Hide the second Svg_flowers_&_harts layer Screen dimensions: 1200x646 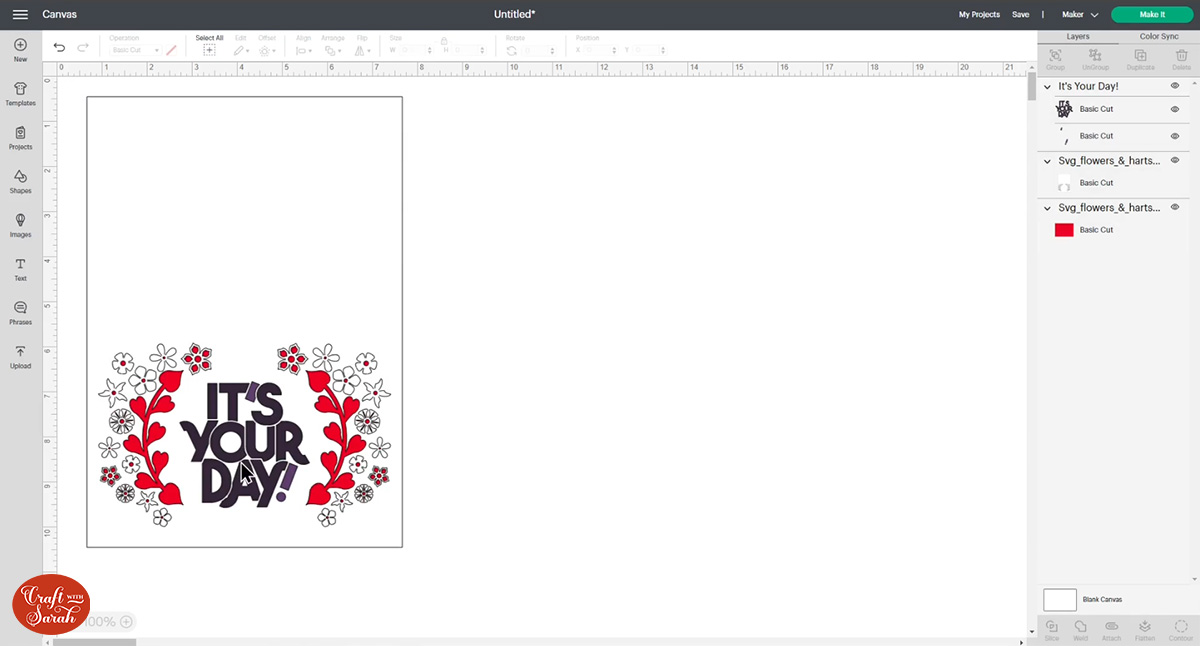tap(1174, 207)
